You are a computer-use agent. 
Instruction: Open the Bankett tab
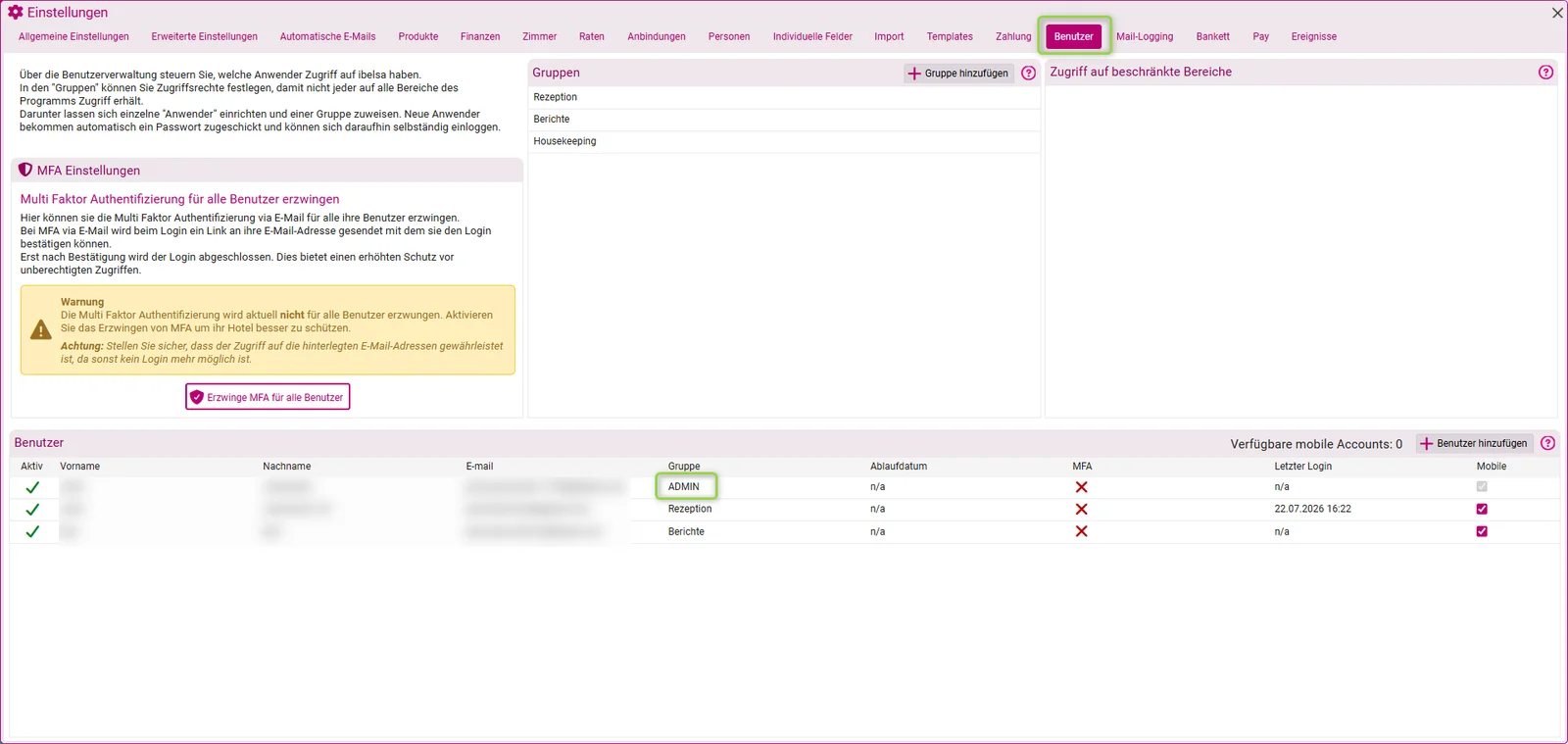pyautogui.click(x=1212, y=36)
